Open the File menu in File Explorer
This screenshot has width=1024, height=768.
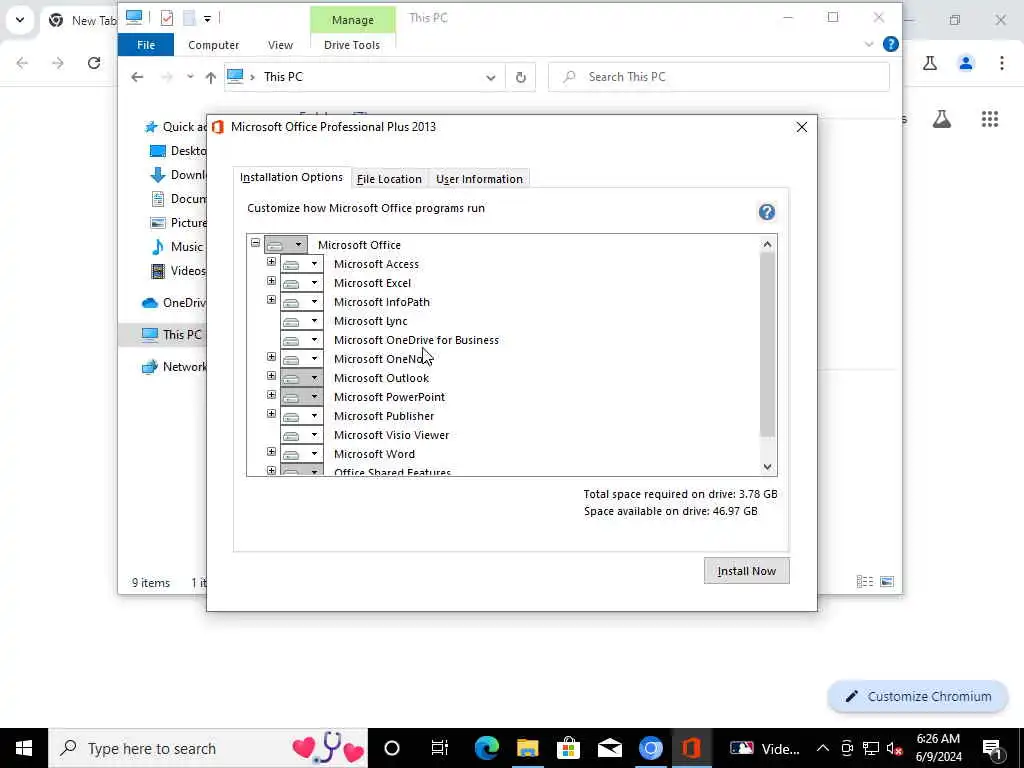(x=146, y=45)
